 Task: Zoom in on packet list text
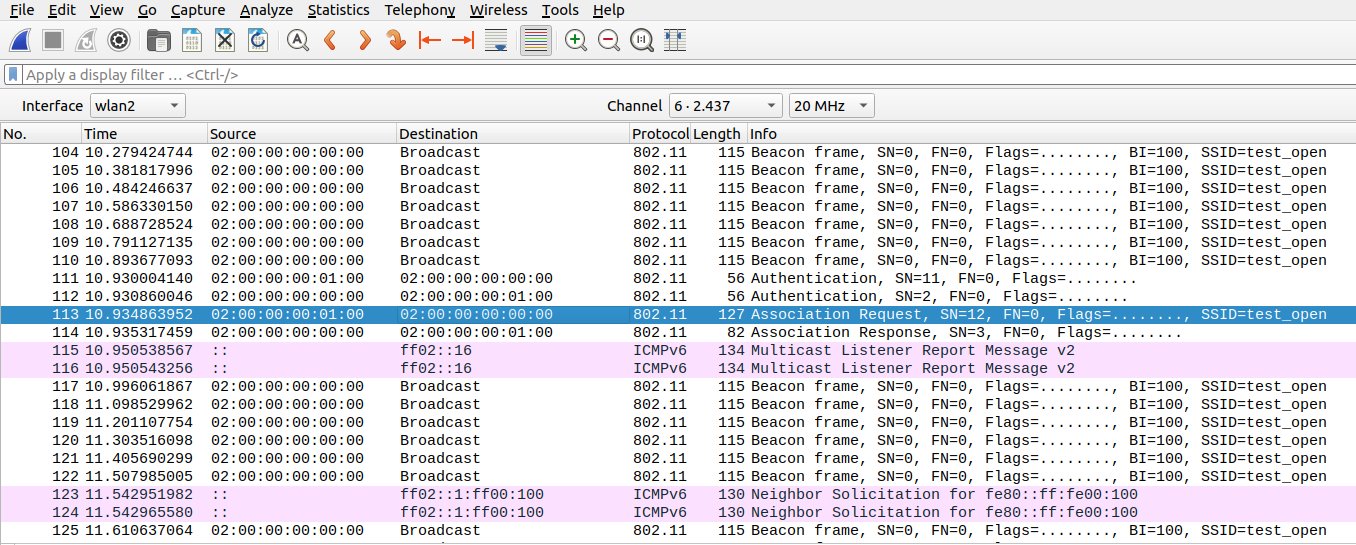pyautogui.click(x=575, y=40)
